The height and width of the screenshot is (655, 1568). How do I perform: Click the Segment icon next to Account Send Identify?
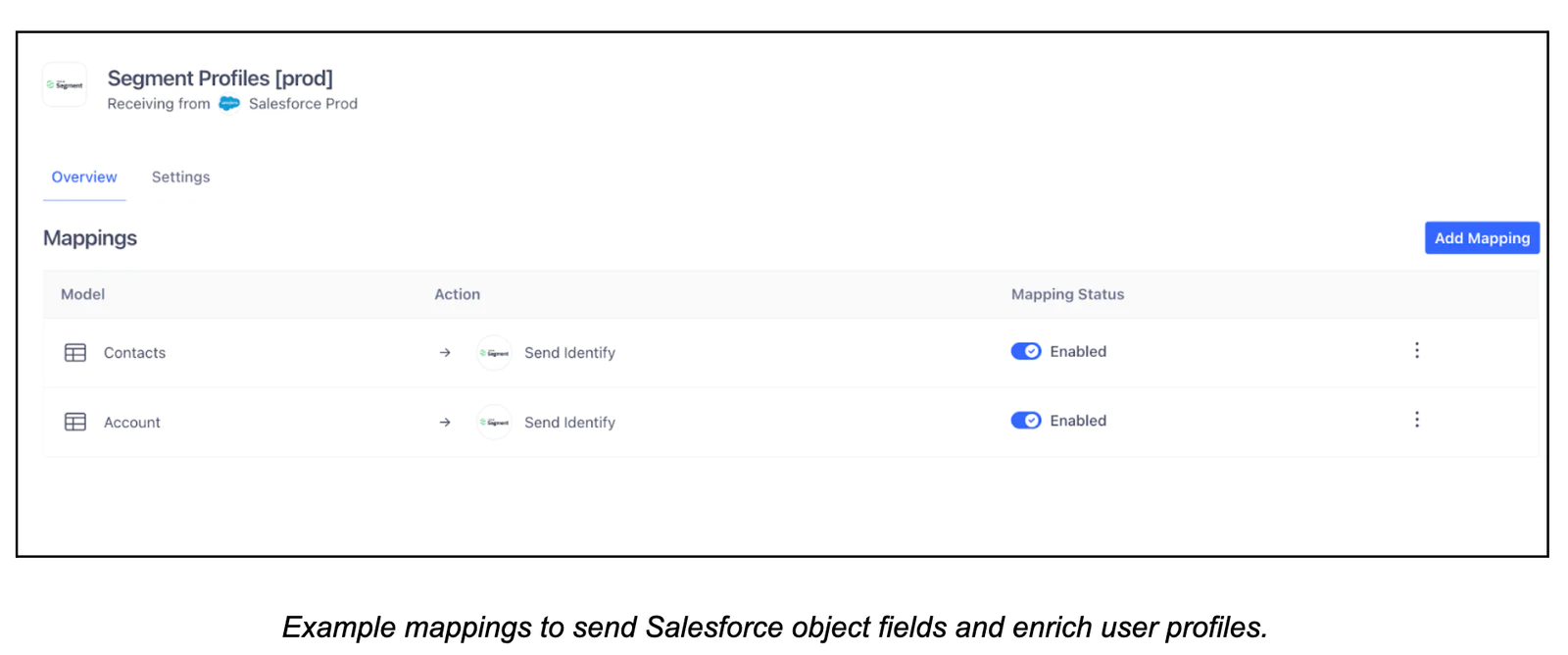(x=494, y=422)
